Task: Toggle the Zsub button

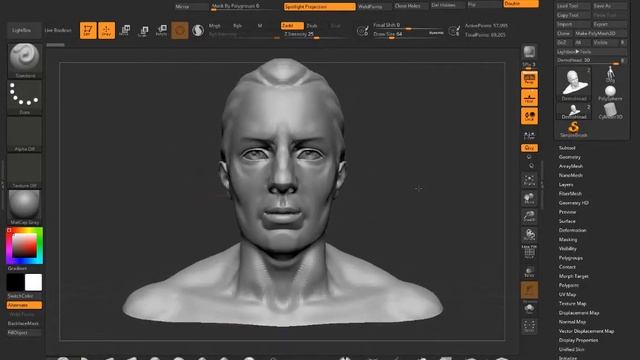Action: coord(312,25)
